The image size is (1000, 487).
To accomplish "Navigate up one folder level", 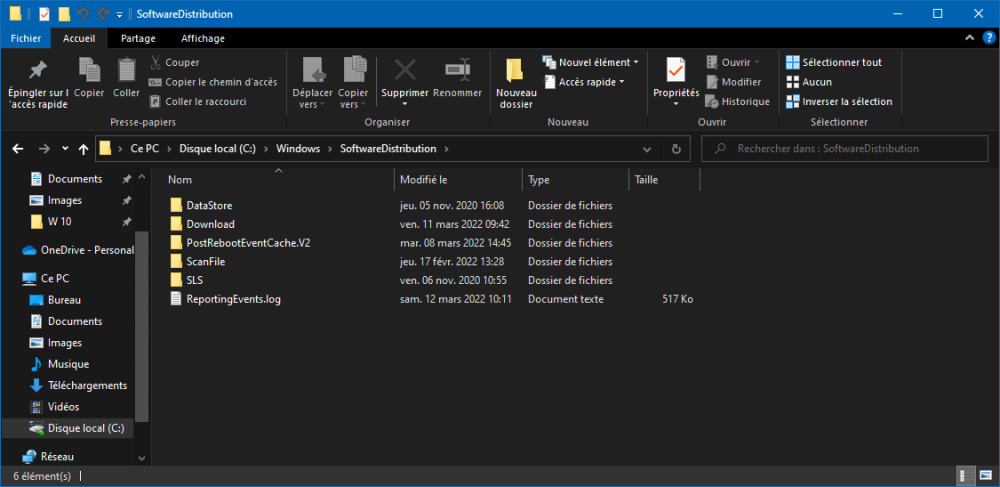I will point(83,149).
